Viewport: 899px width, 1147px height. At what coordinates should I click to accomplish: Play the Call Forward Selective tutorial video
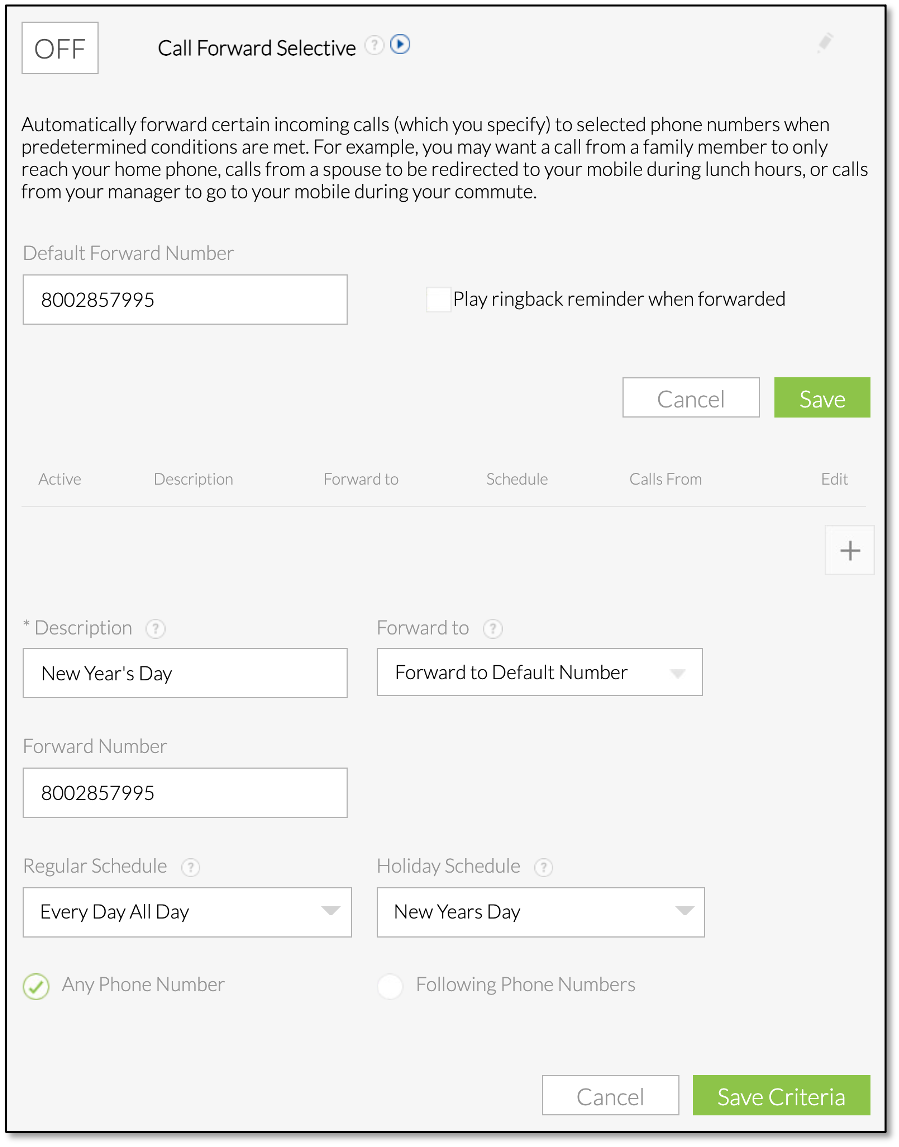coord(400,44)
